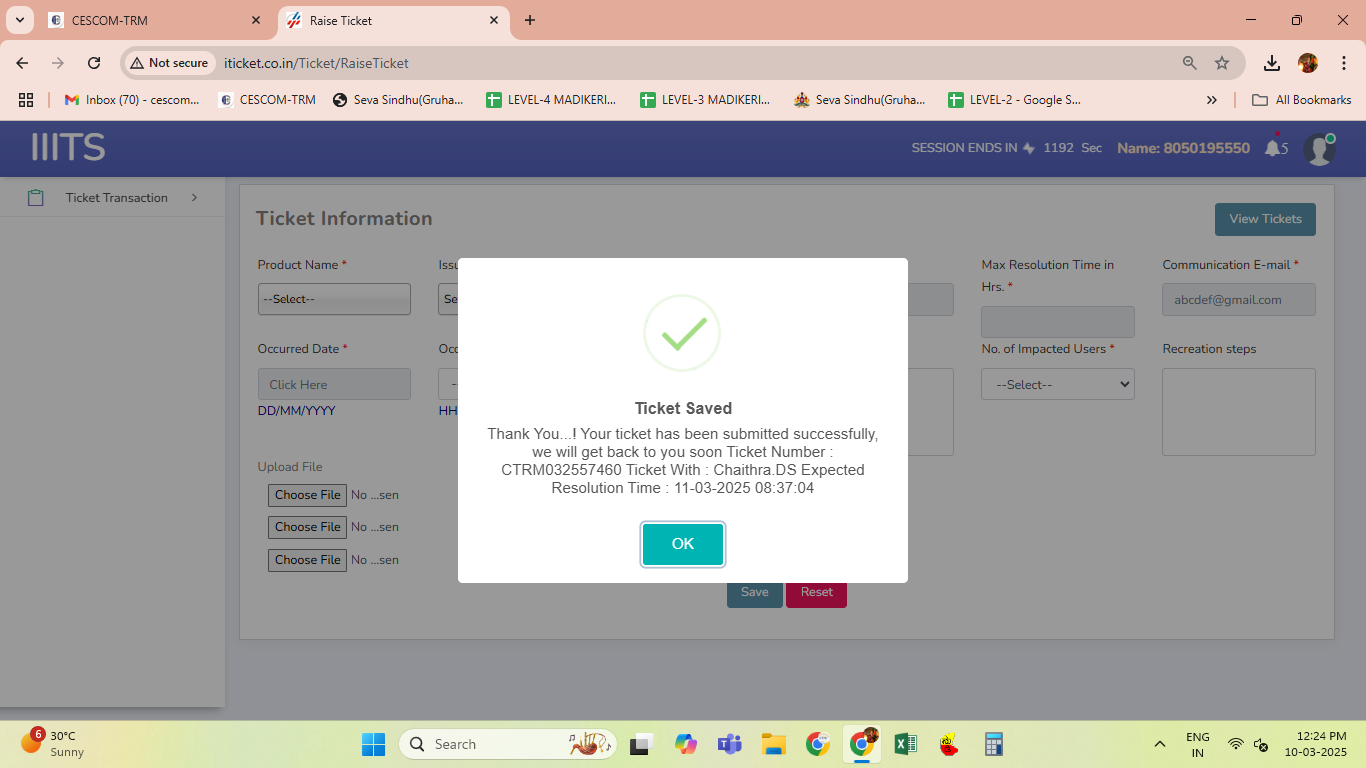Open the LEVEL-3 MADIKERI bookmark
This screenshot has height=768, width=1366.
tap(705, 100)
